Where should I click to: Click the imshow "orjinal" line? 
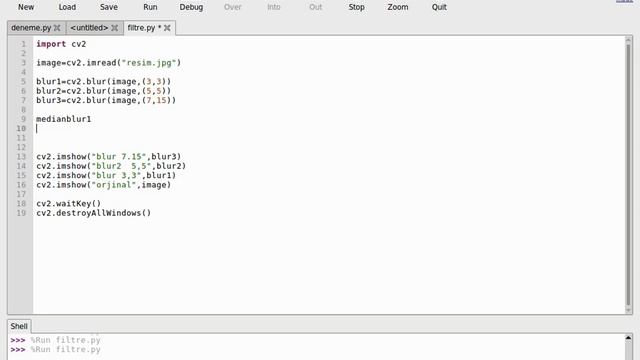(x=104, y=184)
